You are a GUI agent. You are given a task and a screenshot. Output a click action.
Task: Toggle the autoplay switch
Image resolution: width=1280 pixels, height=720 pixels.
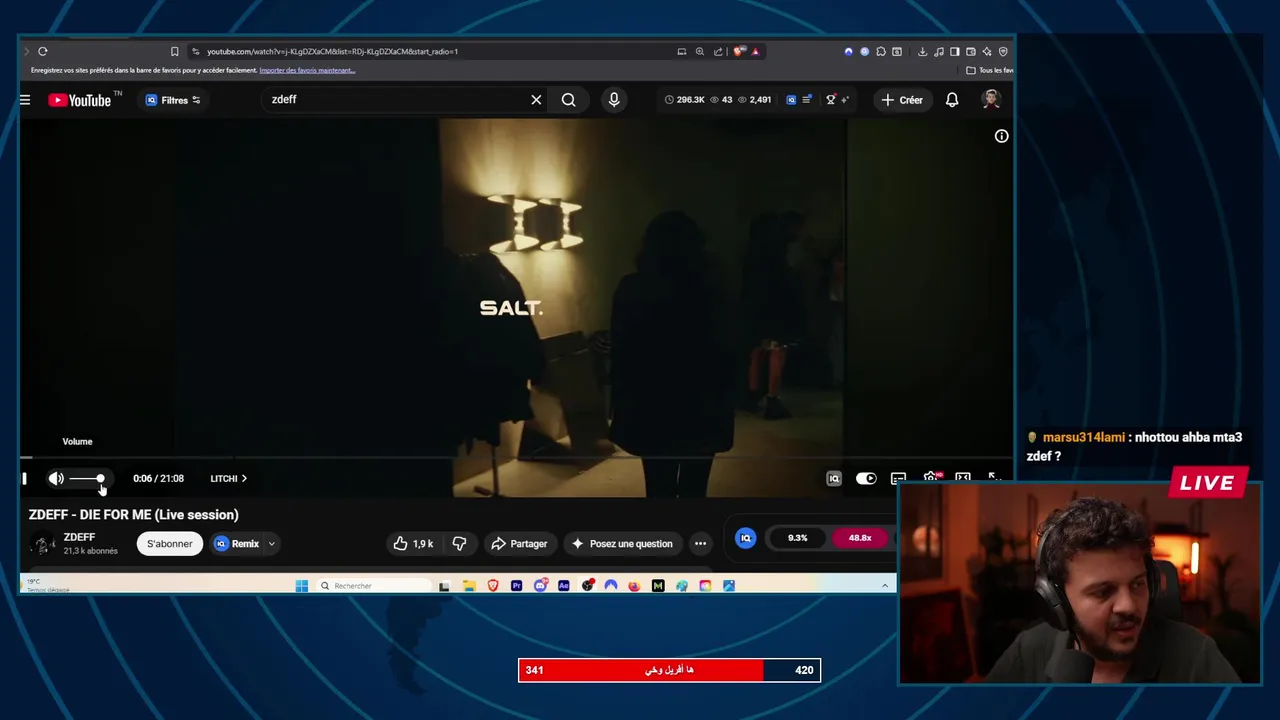866,478
